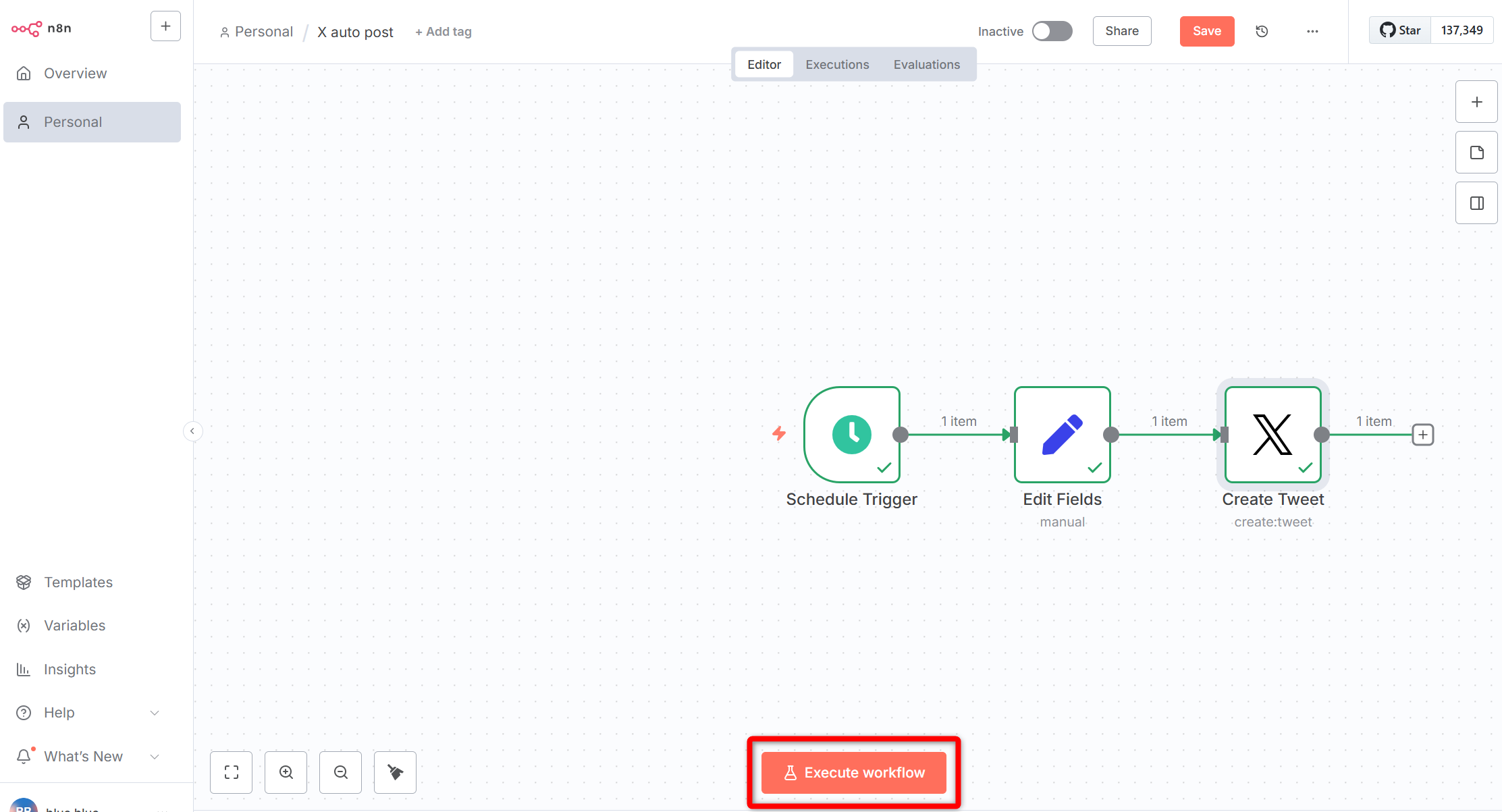Click the Insights bar chart icon
The image size is (1502, 812).
[24, 669]
